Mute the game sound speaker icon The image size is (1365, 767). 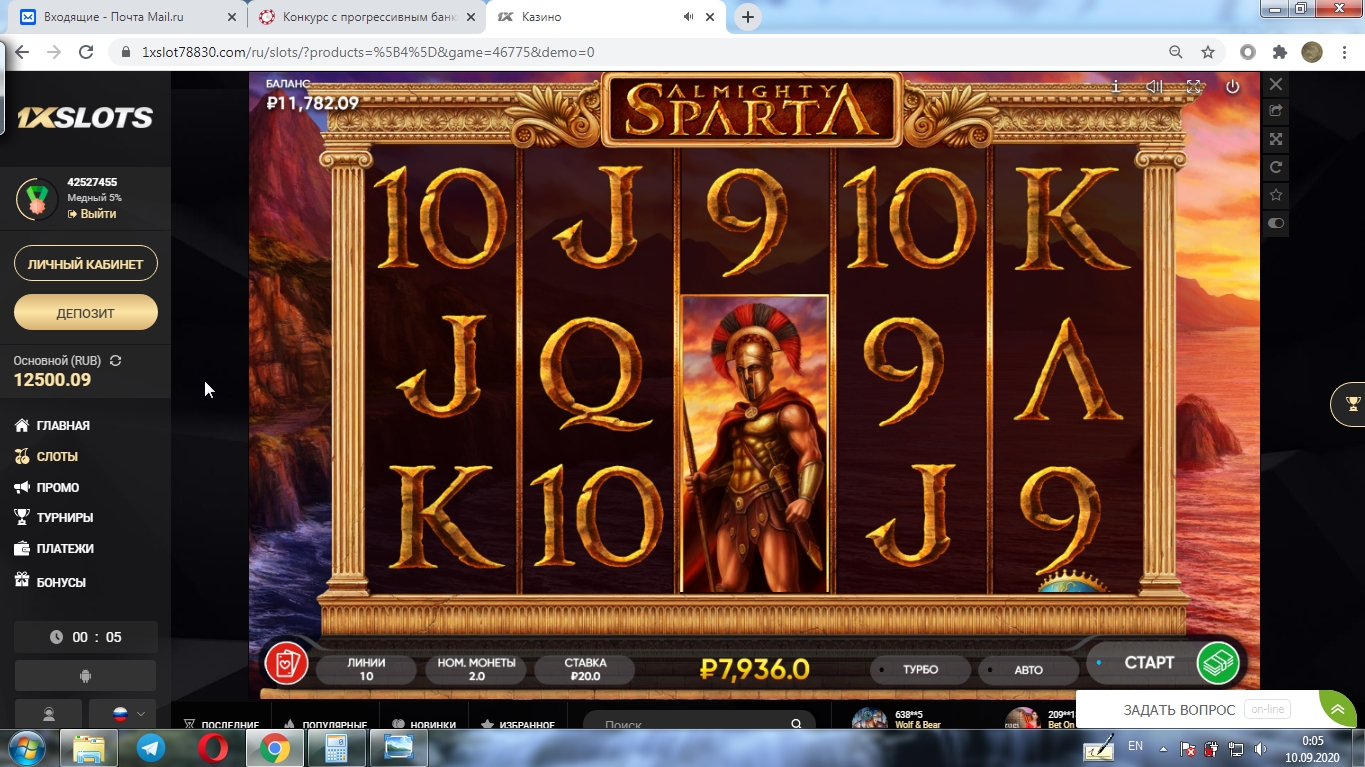[1154, 87]
